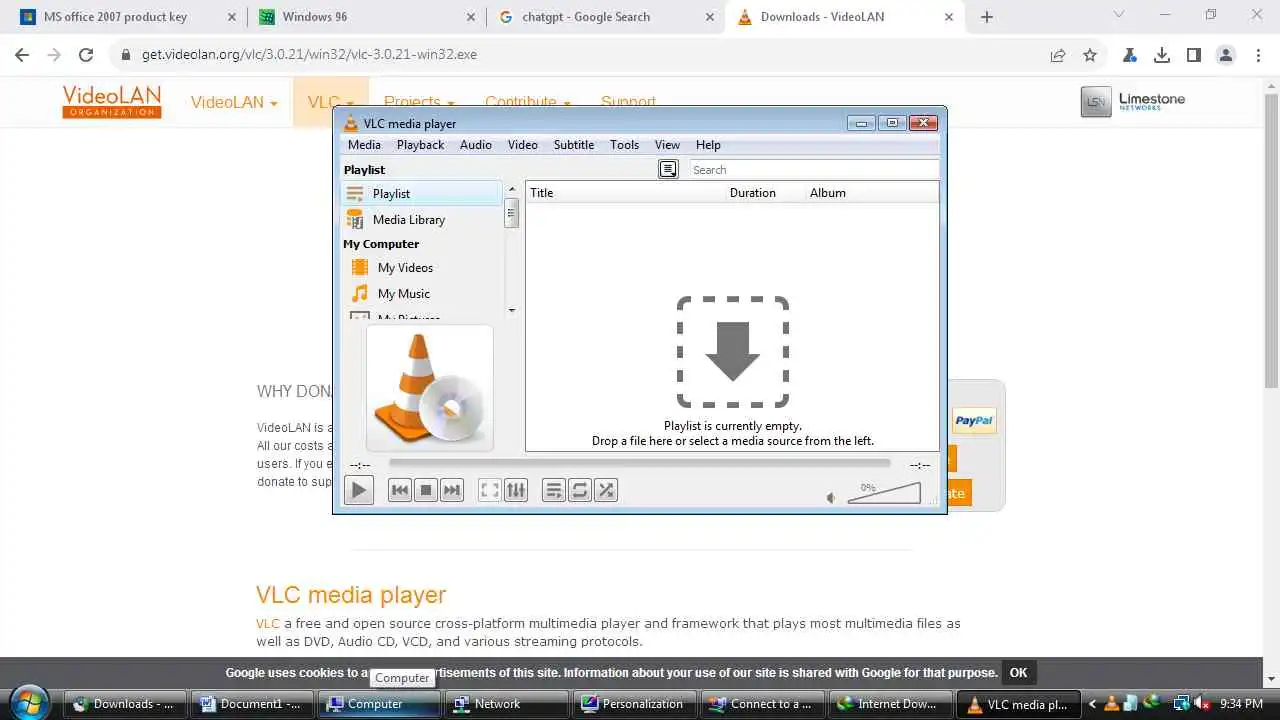Switch to Personalization window in taskbar
This screenshot has width=1280, height=720.
tap(633, 704)
